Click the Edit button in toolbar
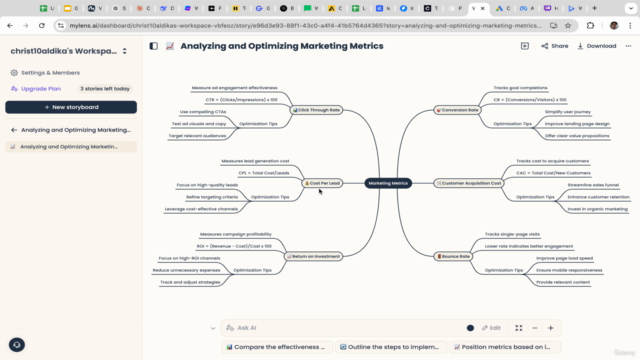The height and width of the screenshot is (360, 640). coord(491,328)
